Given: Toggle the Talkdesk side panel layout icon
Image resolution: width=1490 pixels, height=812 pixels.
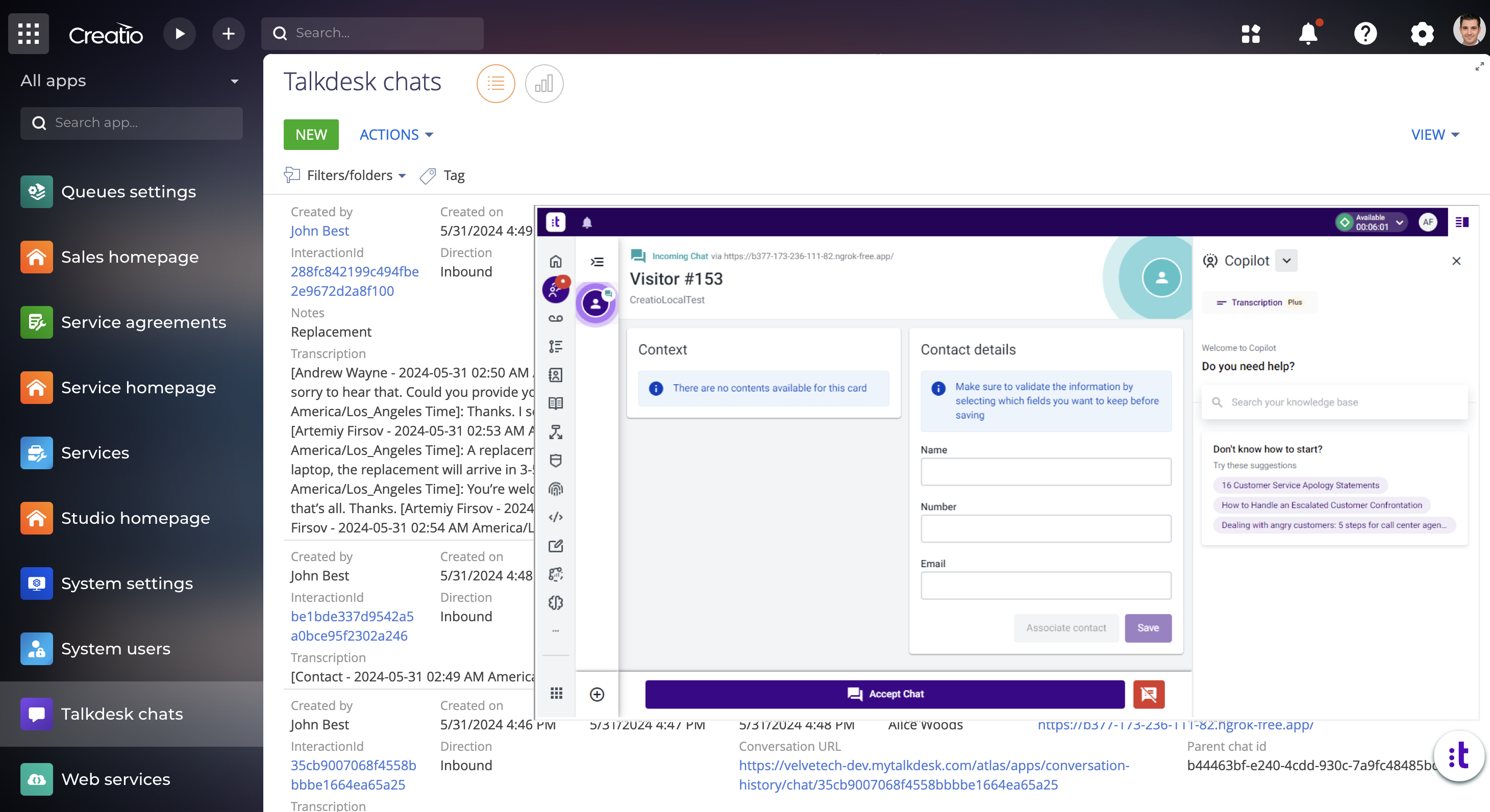Looking at the screenshot, I should [1461, 223].
